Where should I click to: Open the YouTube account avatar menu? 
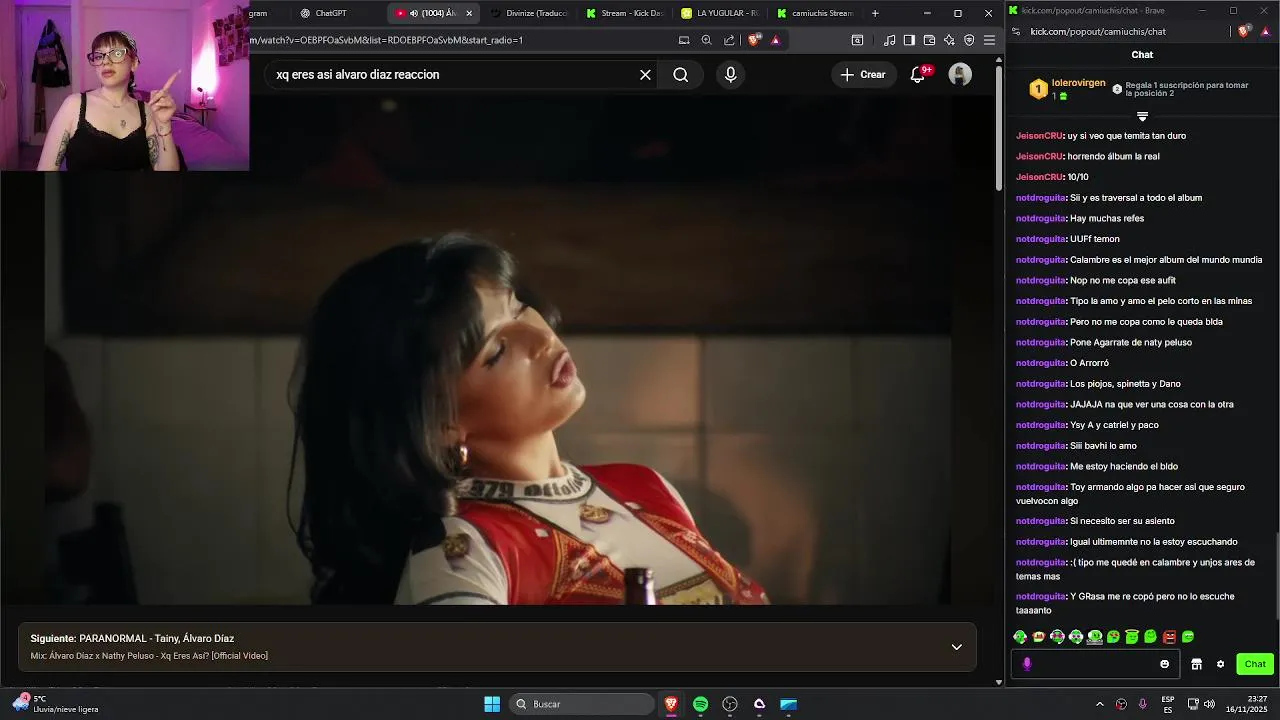coord(960,75)
